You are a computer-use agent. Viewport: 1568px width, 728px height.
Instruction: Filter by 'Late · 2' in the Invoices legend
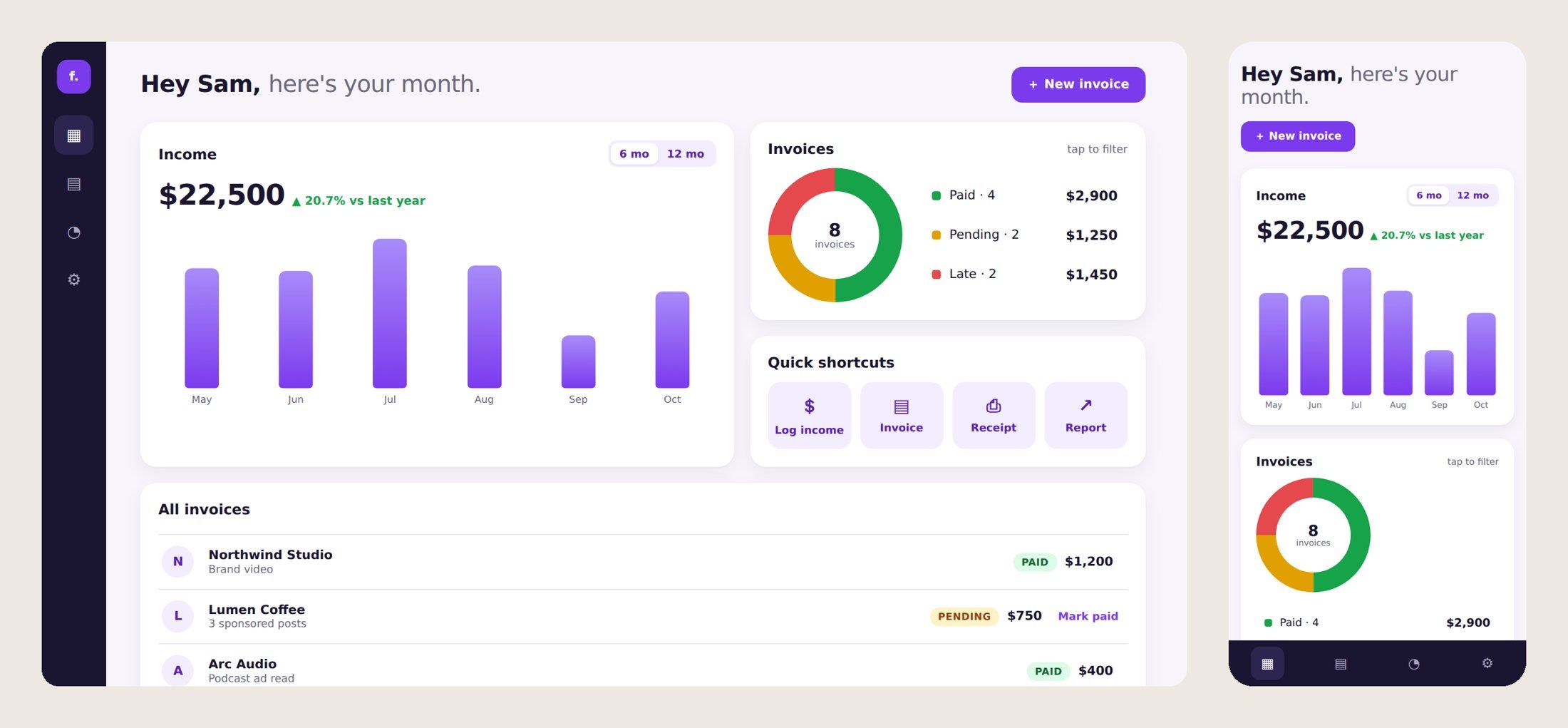click(1026, 274)
